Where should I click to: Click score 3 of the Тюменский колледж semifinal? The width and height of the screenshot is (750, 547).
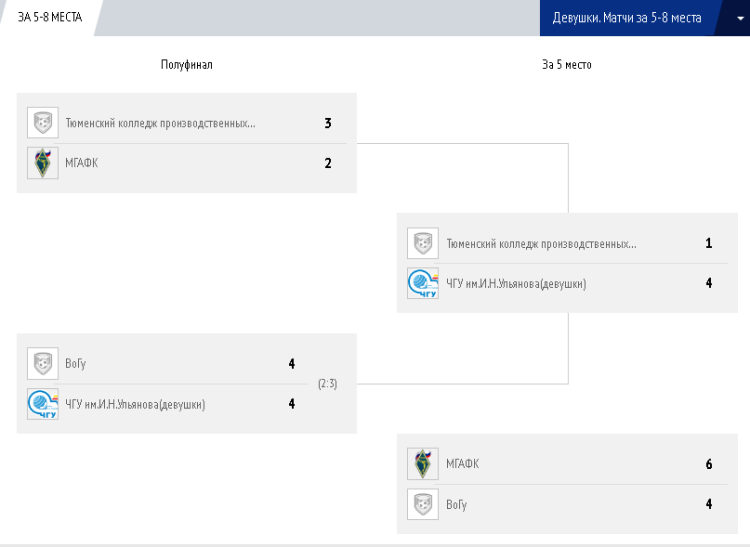tap(327, 124)
